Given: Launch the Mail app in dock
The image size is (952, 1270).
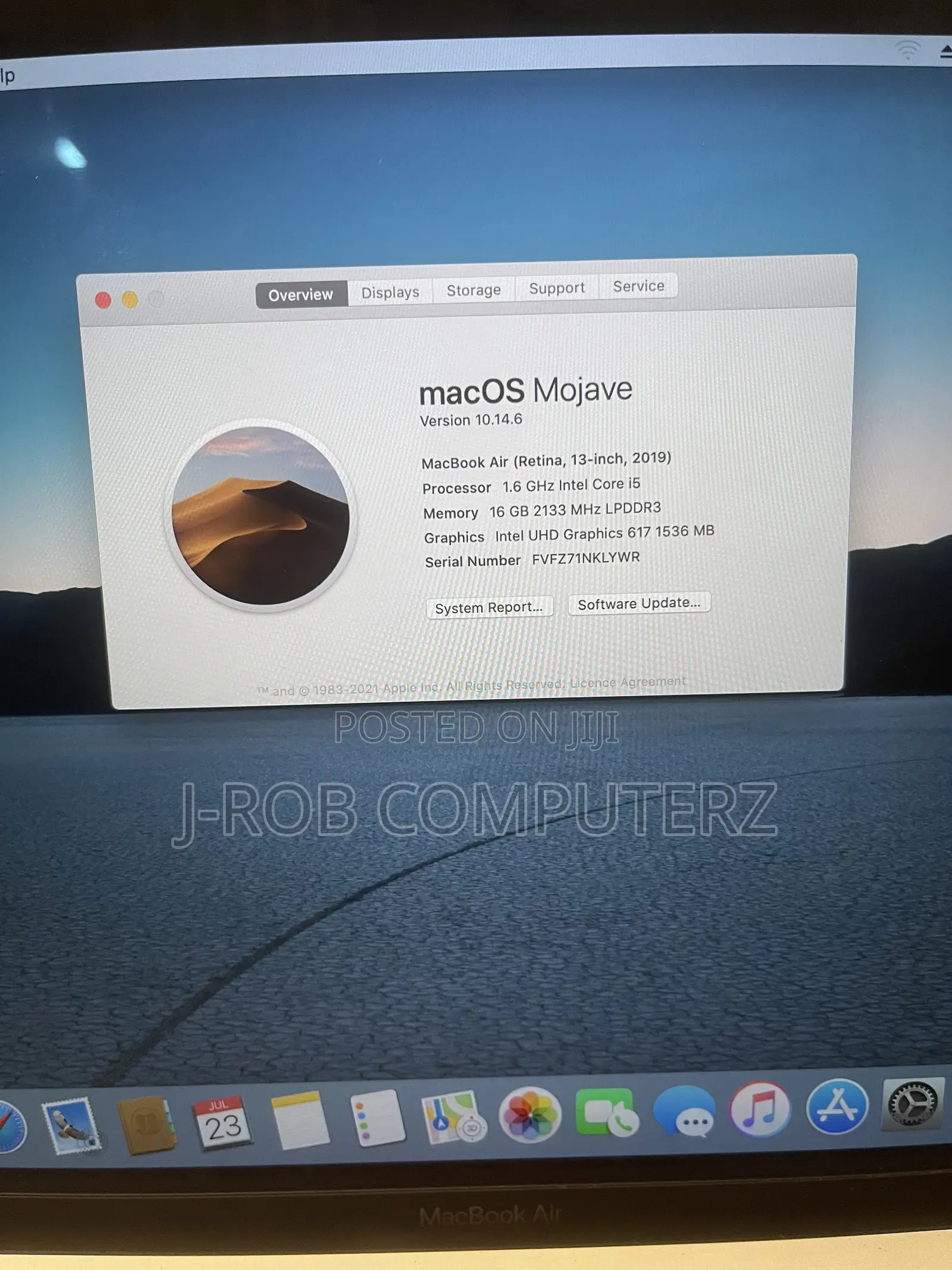Looking at the screenshot, I should (x=71, y=1126).
